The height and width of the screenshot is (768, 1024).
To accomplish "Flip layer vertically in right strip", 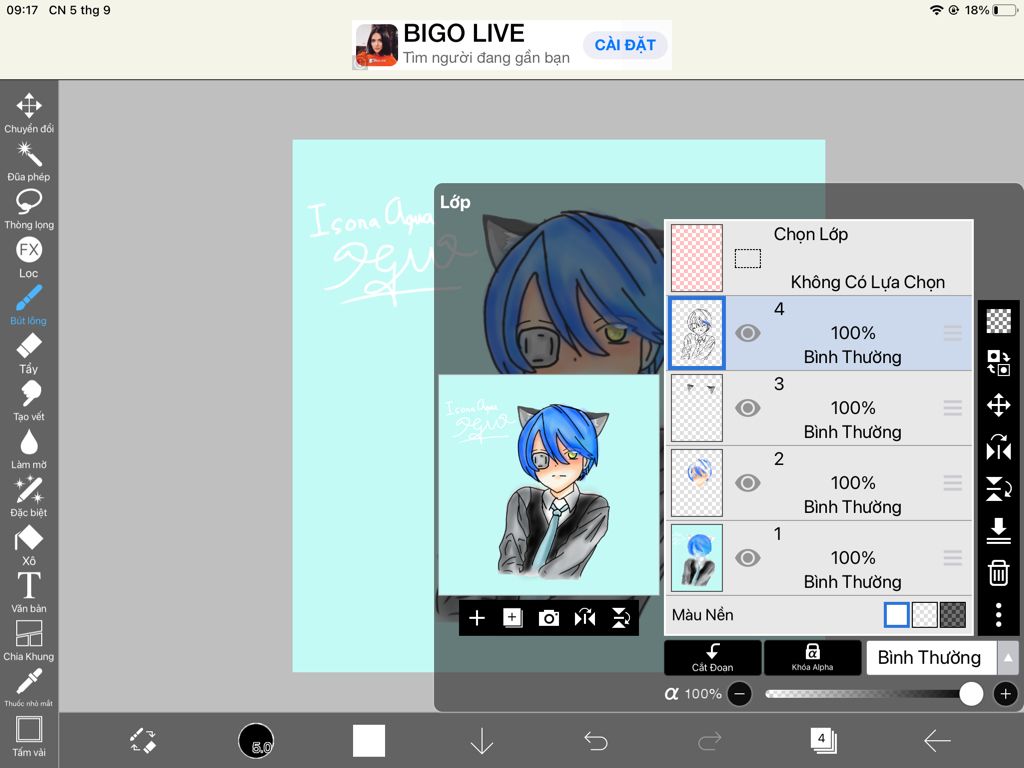I will (x=999, y=488).
